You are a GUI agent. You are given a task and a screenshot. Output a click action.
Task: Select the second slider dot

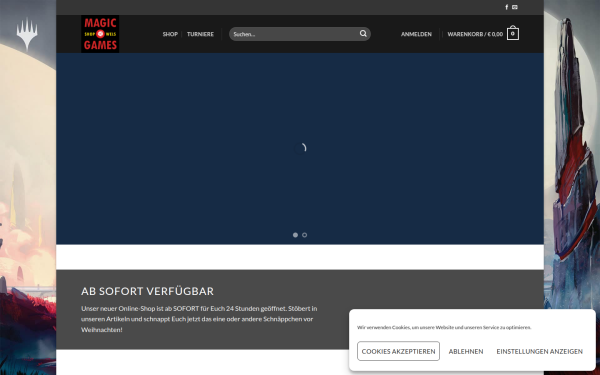pyautogui.click(x=305, y=235)
